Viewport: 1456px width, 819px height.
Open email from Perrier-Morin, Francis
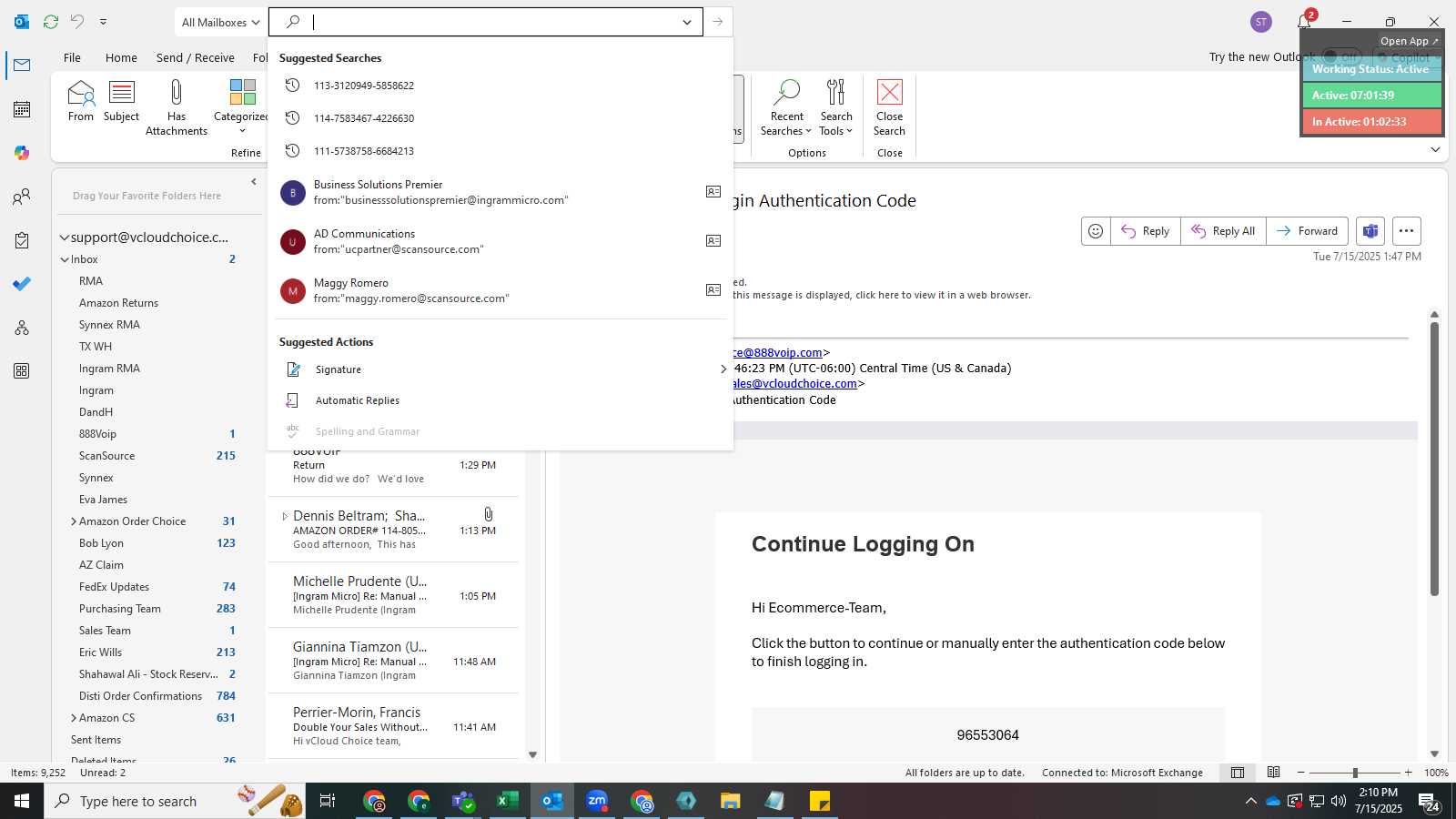tap(394, 726)
